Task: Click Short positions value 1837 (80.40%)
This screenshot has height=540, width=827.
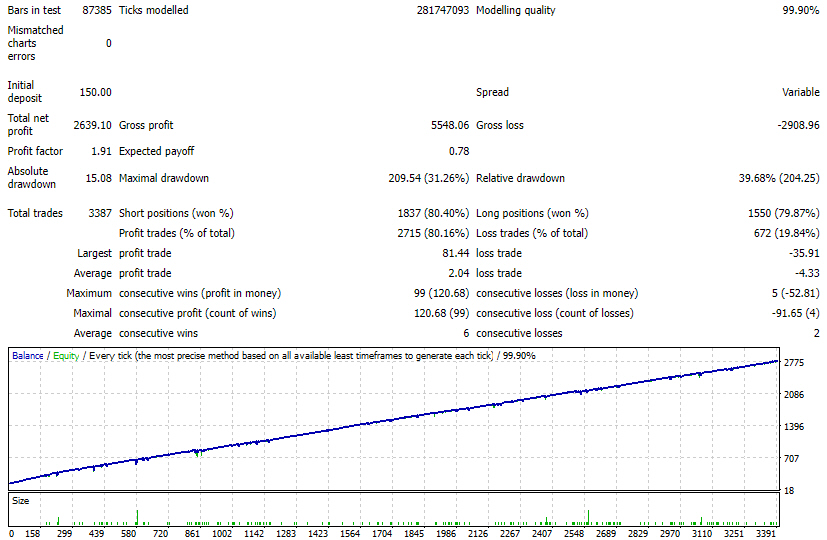Action: coord(433,213)
